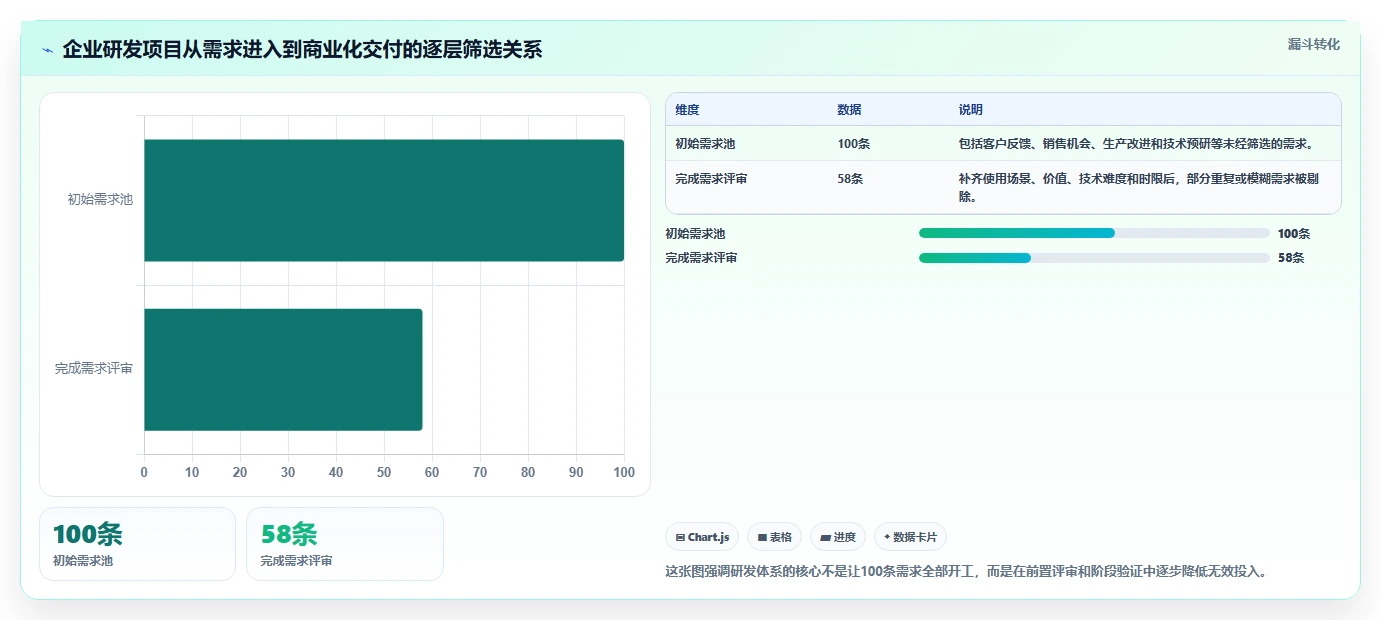
Task: Select the 100条 table cell
Action: tap(854, 144)
